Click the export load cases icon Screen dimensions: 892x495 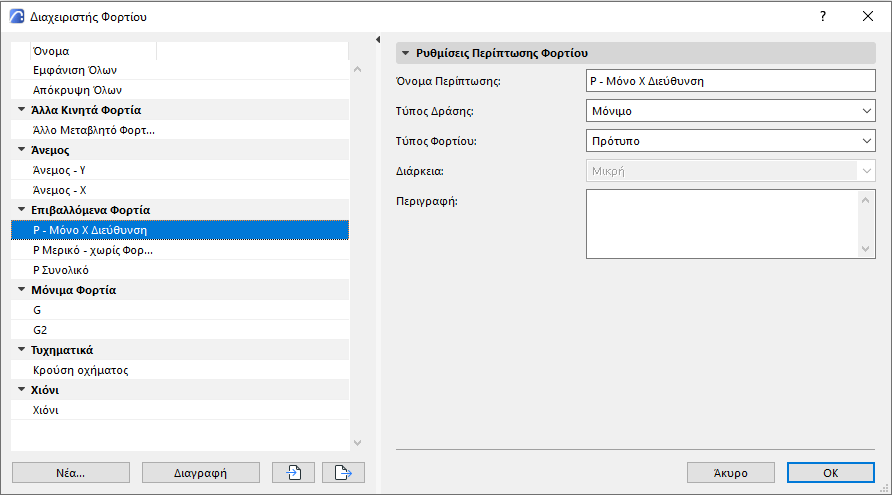pos(343,472)
